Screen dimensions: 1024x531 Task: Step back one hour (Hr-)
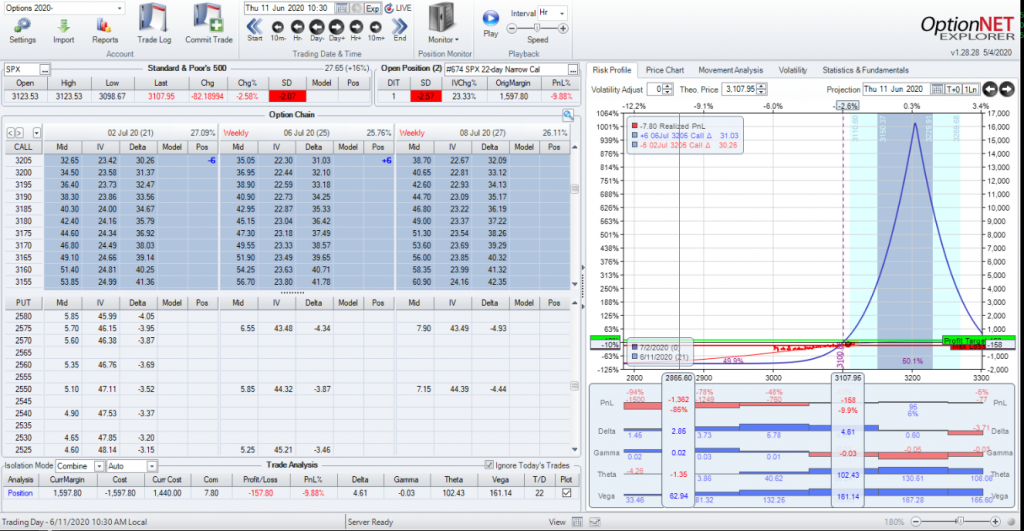click(297, 27)
